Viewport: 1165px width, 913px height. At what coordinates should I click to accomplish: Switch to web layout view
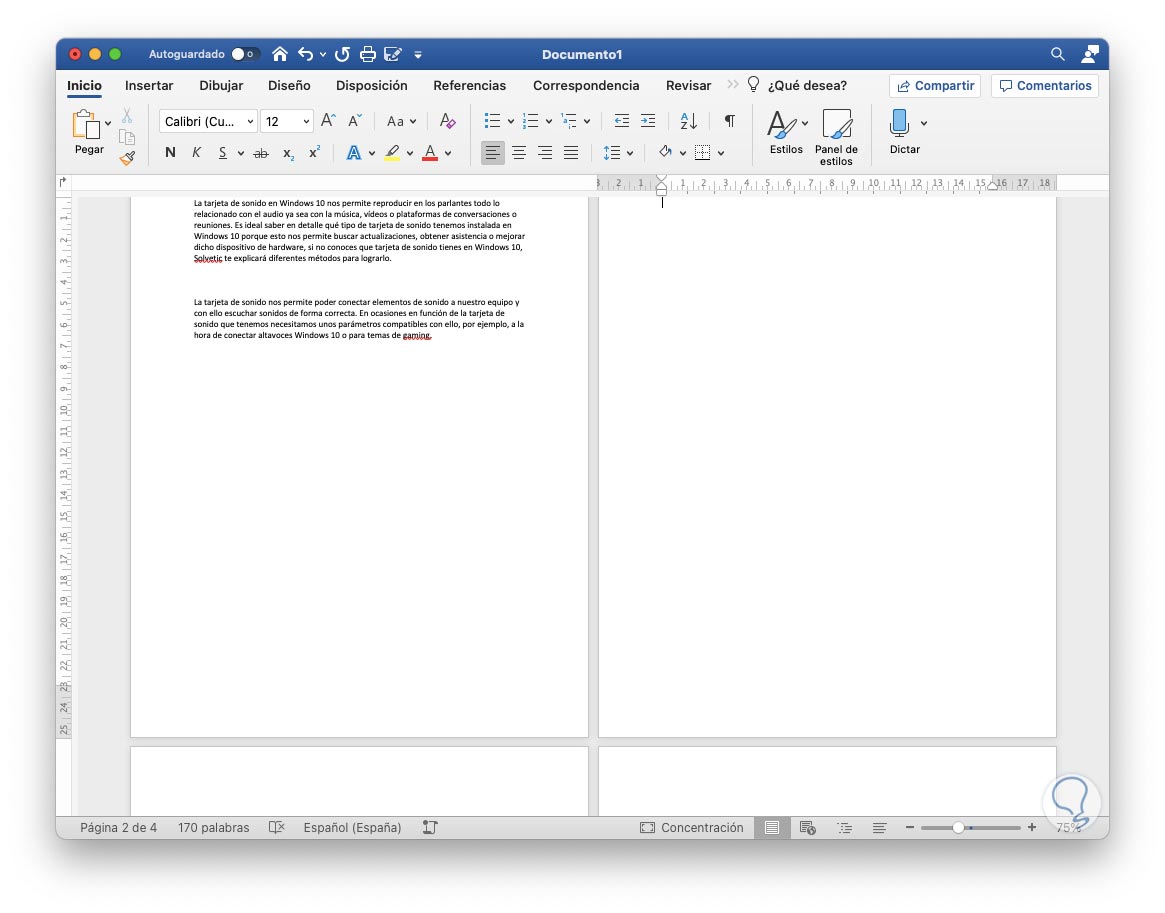(808, 828)
